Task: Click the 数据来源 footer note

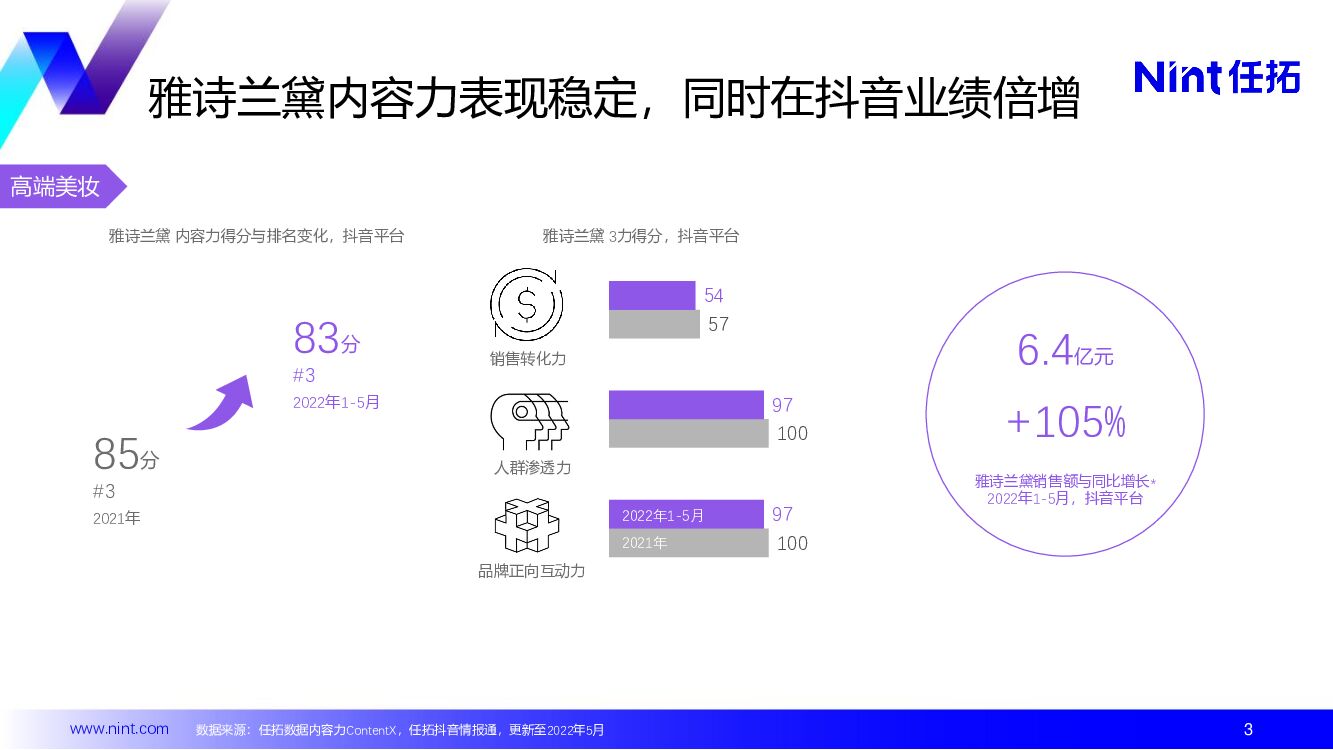Action: click(x=400, y=730)
